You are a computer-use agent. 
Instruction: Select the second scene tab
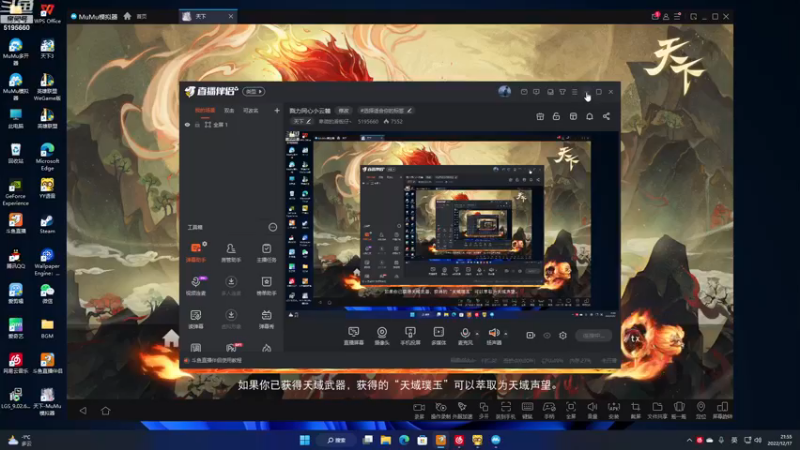point(229,111)
